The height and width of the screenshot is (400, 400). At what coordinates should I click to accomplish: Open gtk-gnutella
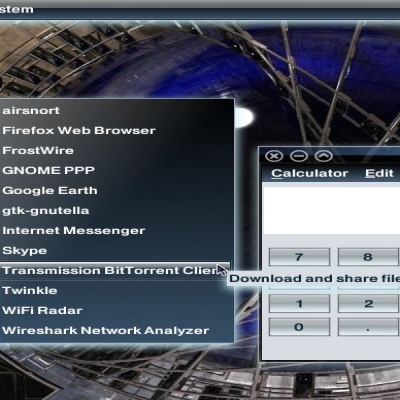[116, 210]
